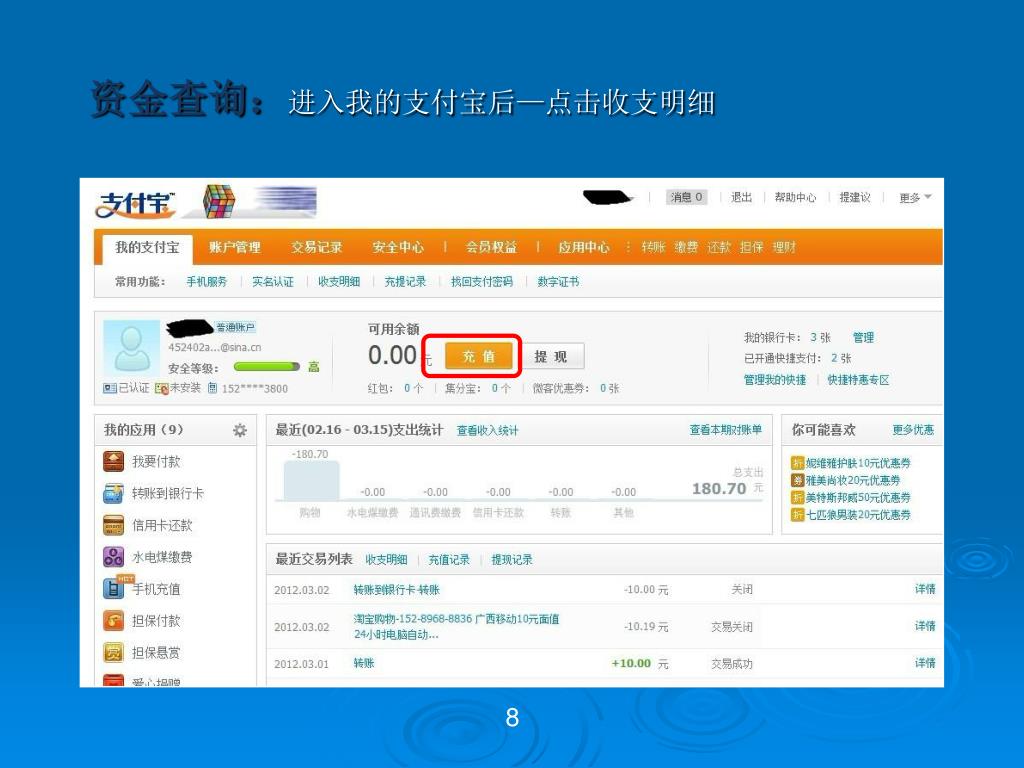Click 退出 to log out
1024x768 pixels.
click(x=741, y=197)
